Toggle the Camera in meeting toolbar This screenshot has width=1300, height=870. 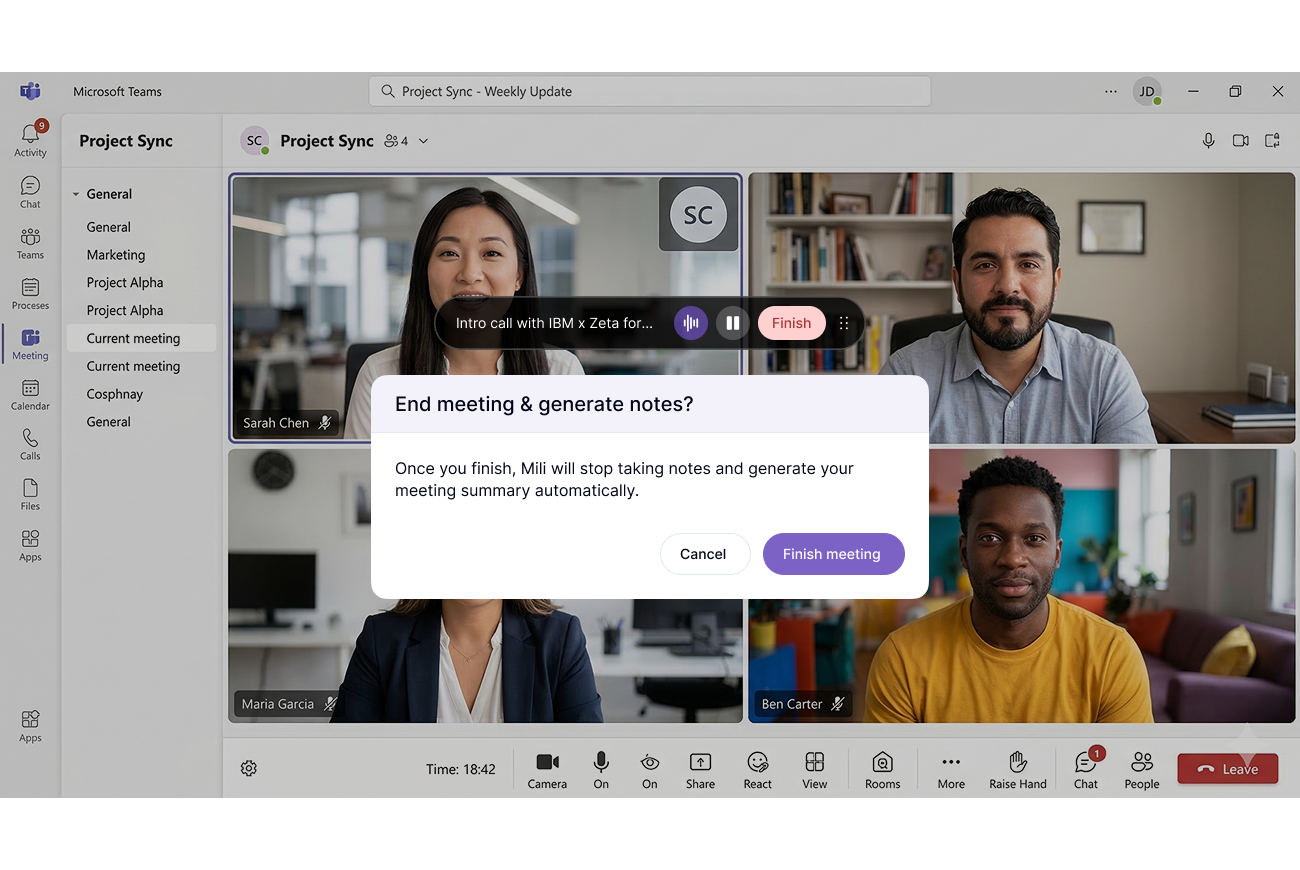(547, 770)
